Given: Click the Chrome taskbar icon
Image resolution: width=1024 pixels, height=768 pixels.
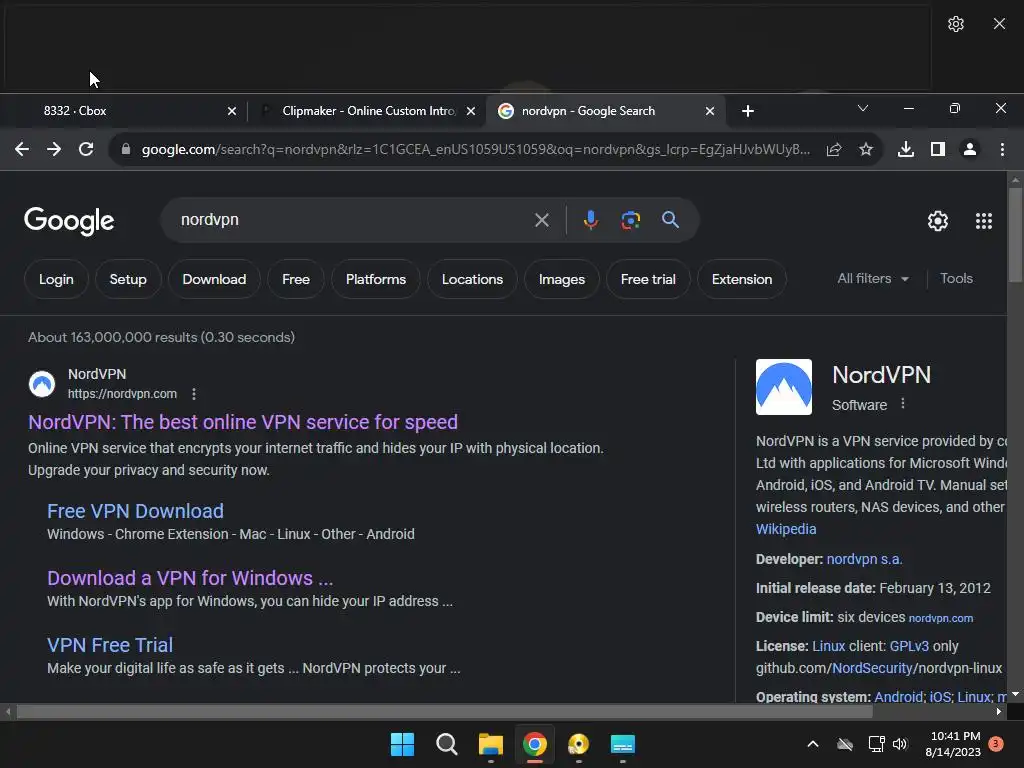Looking at the screenshot, I should pyautogui.click(x=534, y=744).
